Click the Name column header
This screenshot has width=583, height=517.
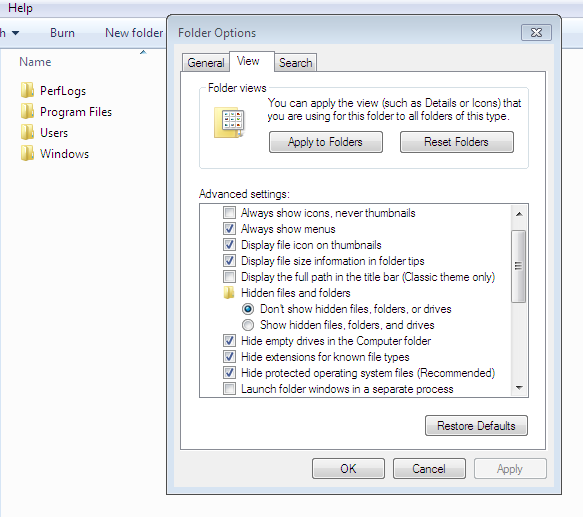point(35,62)
